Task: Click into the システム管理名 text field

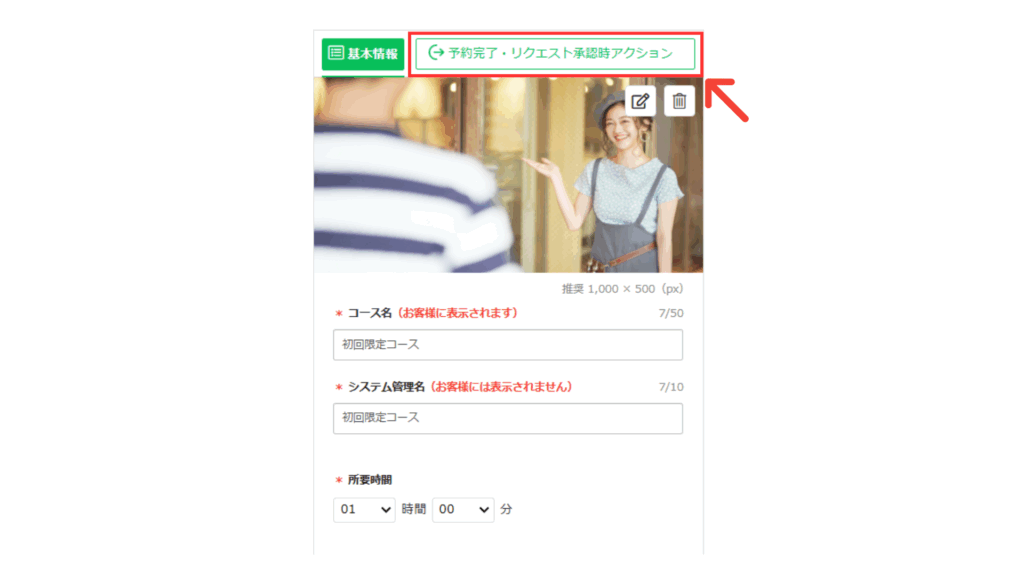Action: [x=507, y=418]
